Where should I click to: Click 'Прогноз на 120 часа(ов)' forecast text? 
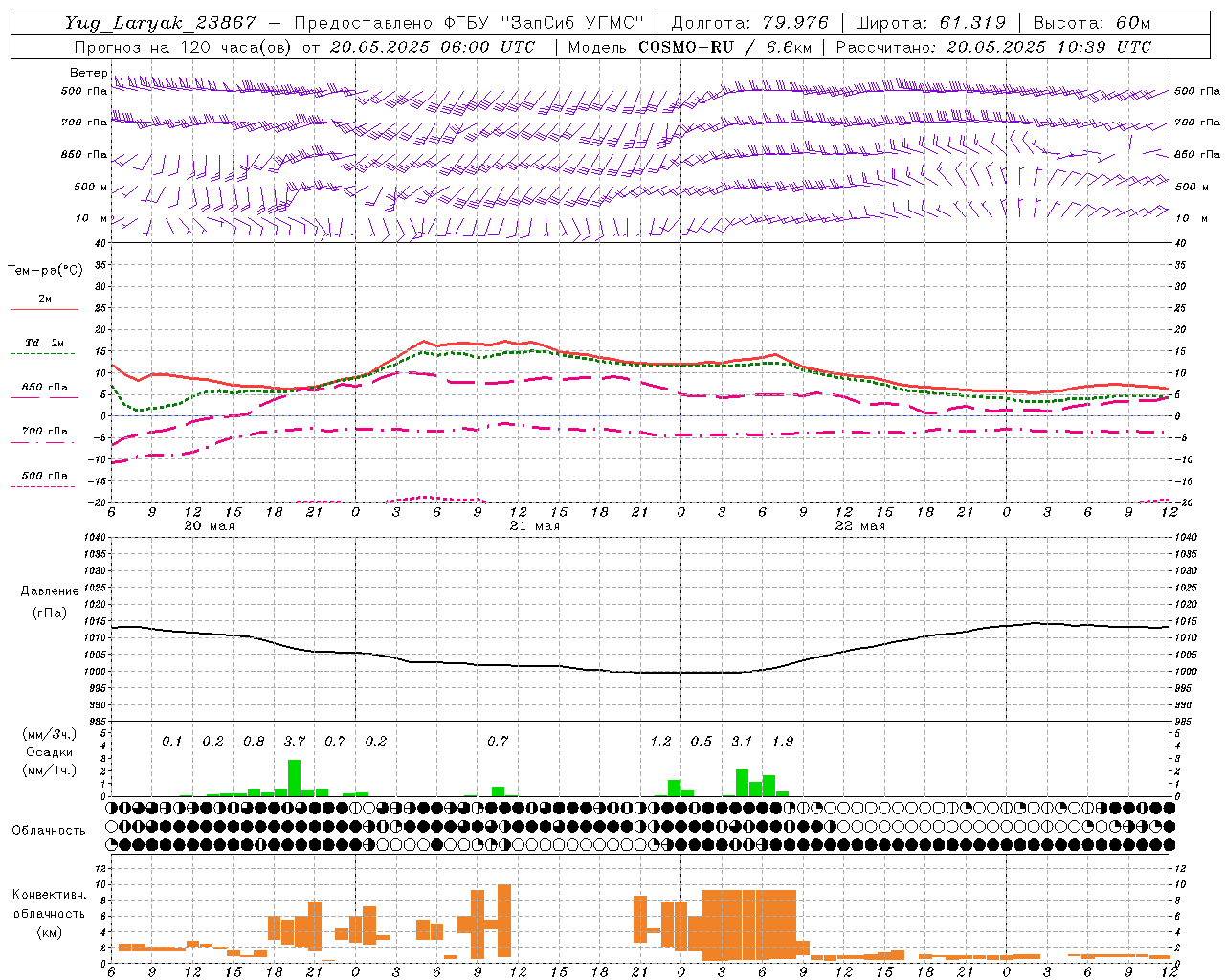point(184,47)
